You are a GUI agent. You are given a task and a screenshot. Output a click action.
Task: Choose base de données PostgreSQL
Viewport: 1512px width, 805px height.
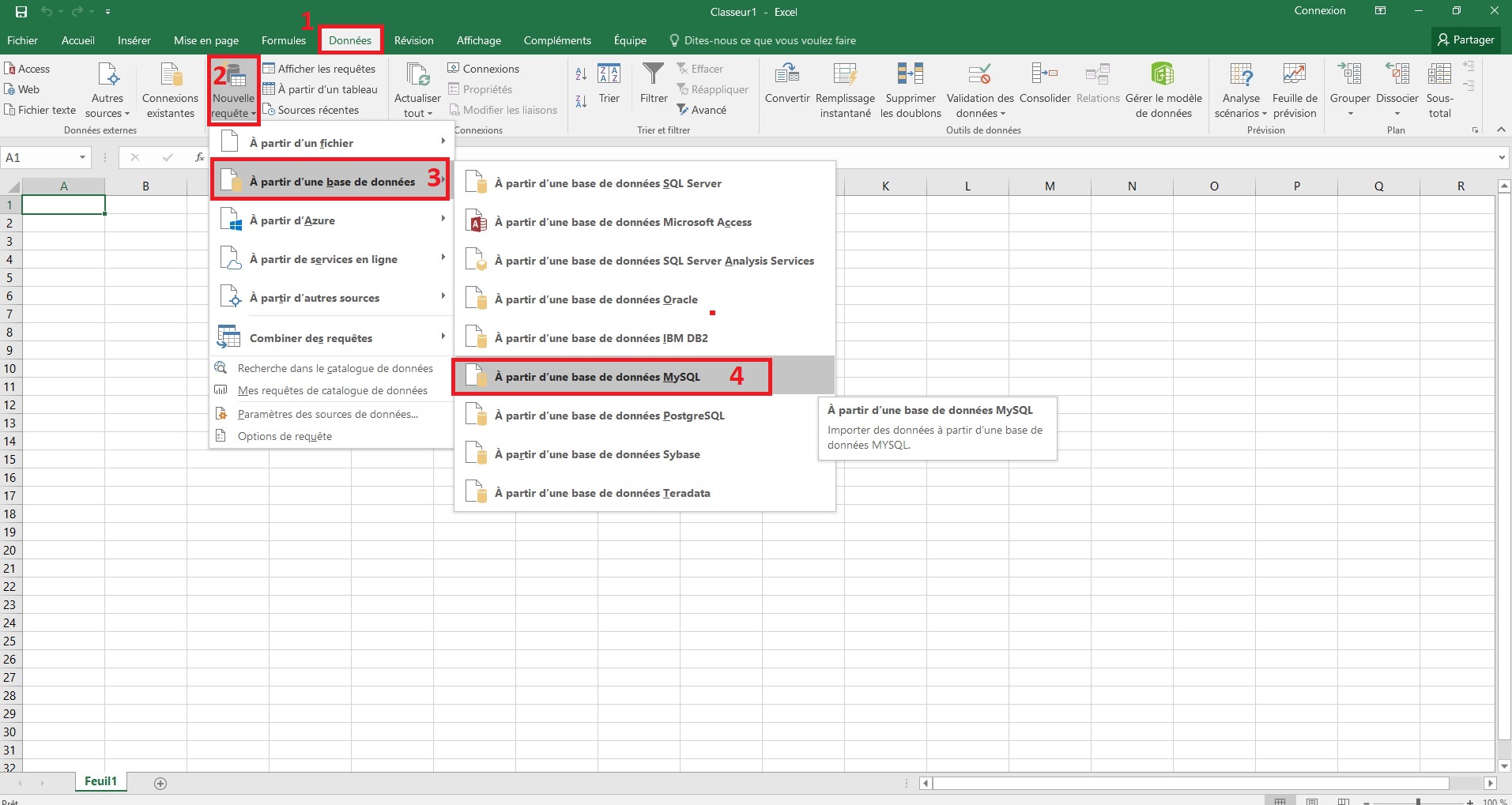(644, 416)
